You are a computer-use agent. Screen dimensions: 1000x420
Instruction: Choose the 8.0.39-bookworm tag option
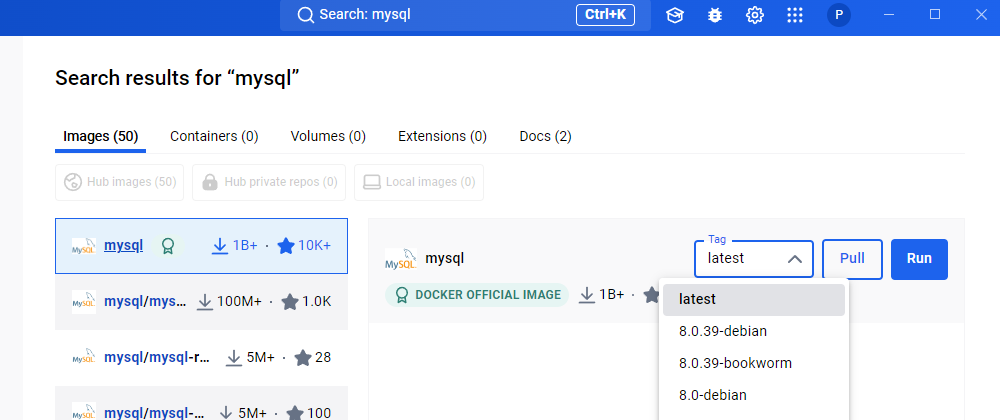[754, 363]
